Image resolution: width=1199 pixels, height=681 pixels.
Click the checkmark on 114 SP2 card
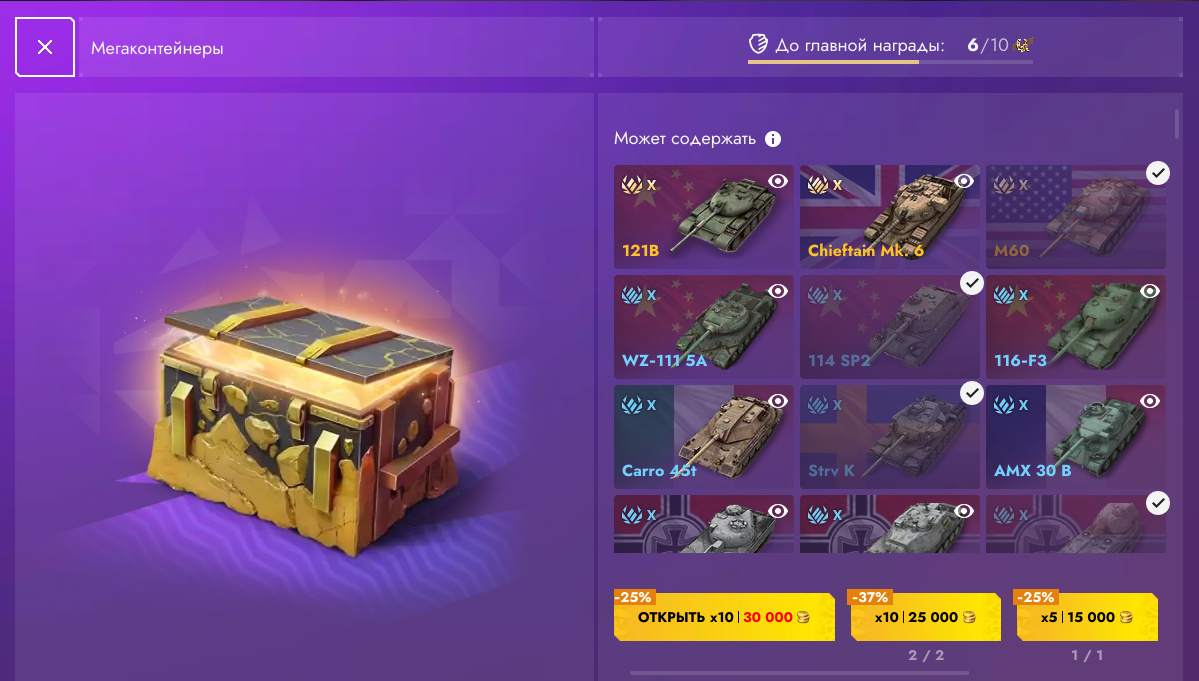[x=971, y=284]
